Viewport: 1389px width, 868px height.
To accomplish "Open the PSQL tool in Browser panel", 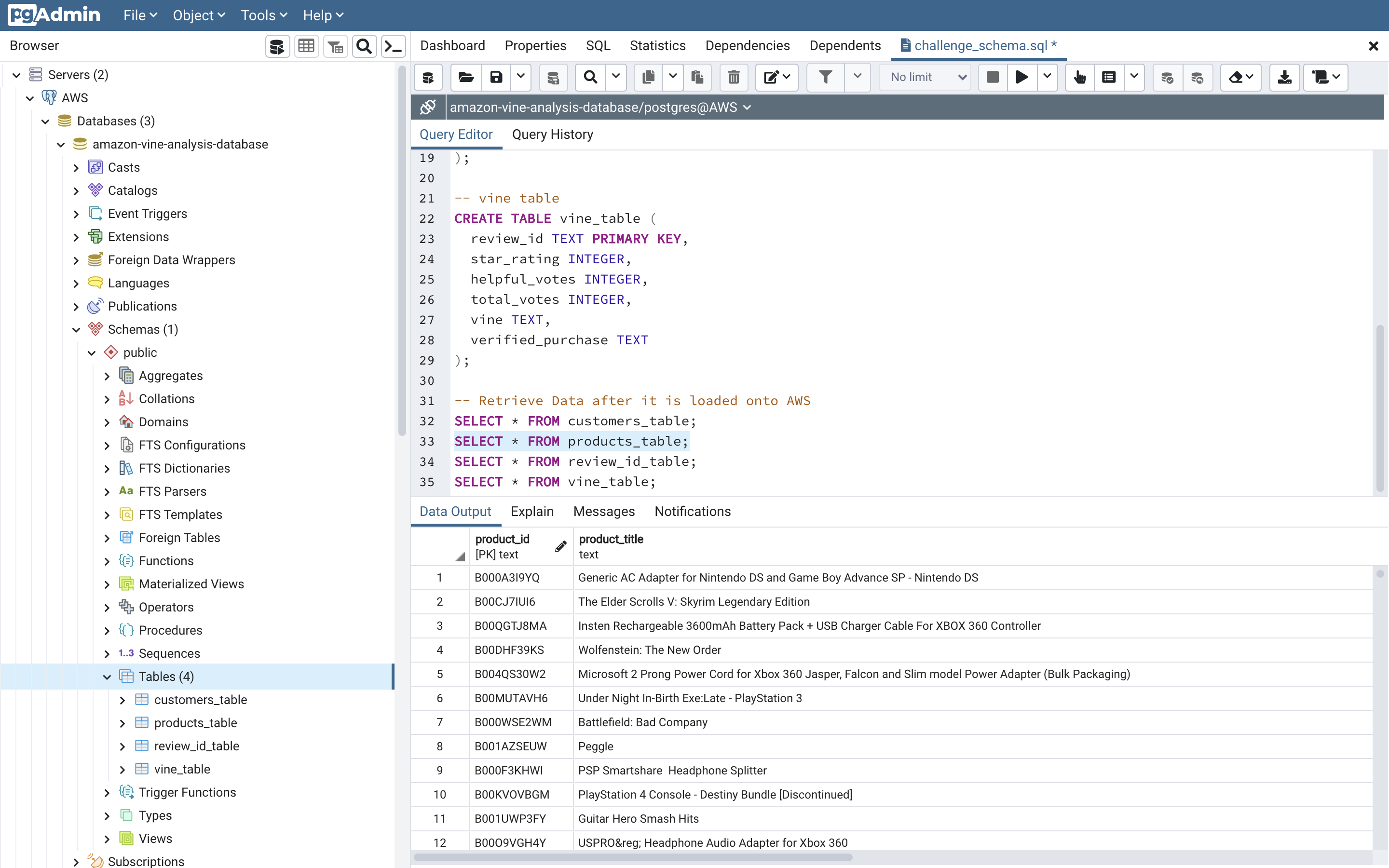I will pos(394,46).
